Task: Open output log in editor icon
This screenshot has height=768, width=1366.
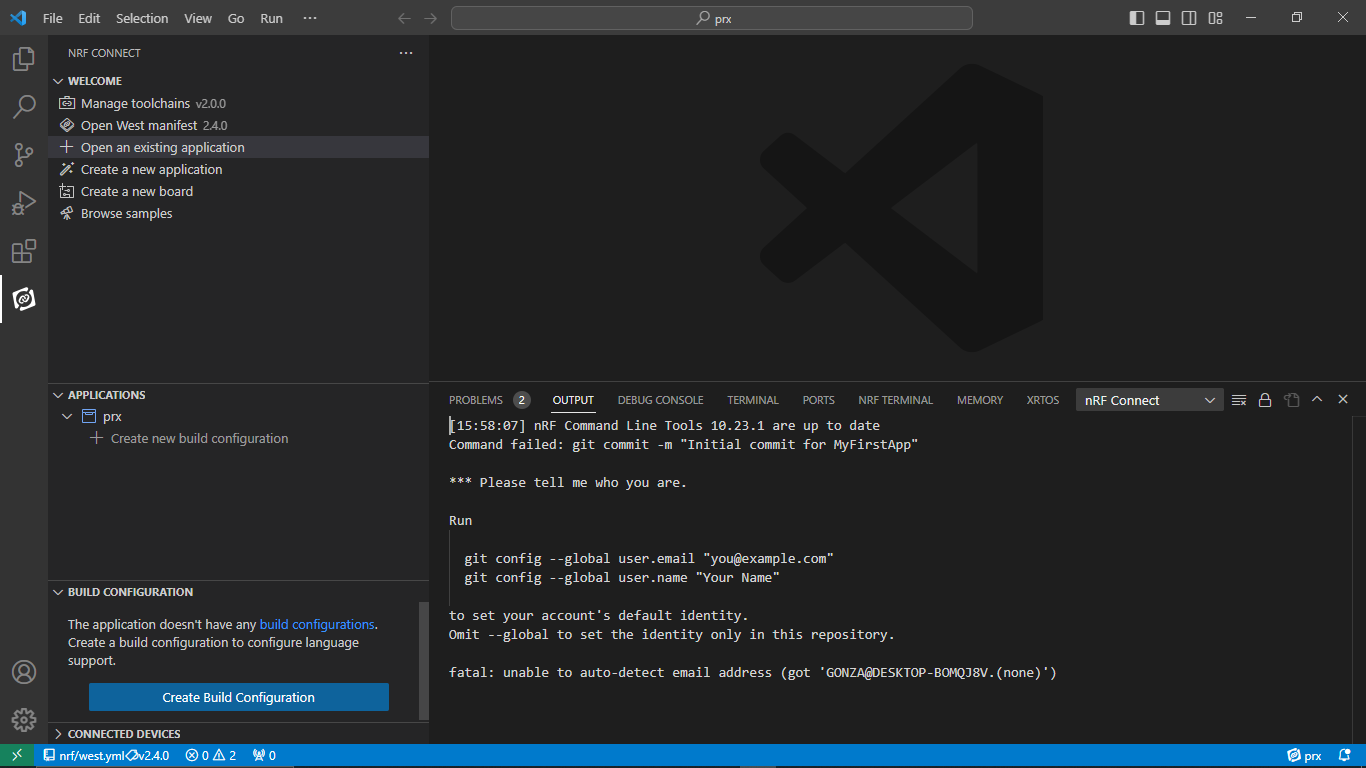Action: click(1291, 400)
